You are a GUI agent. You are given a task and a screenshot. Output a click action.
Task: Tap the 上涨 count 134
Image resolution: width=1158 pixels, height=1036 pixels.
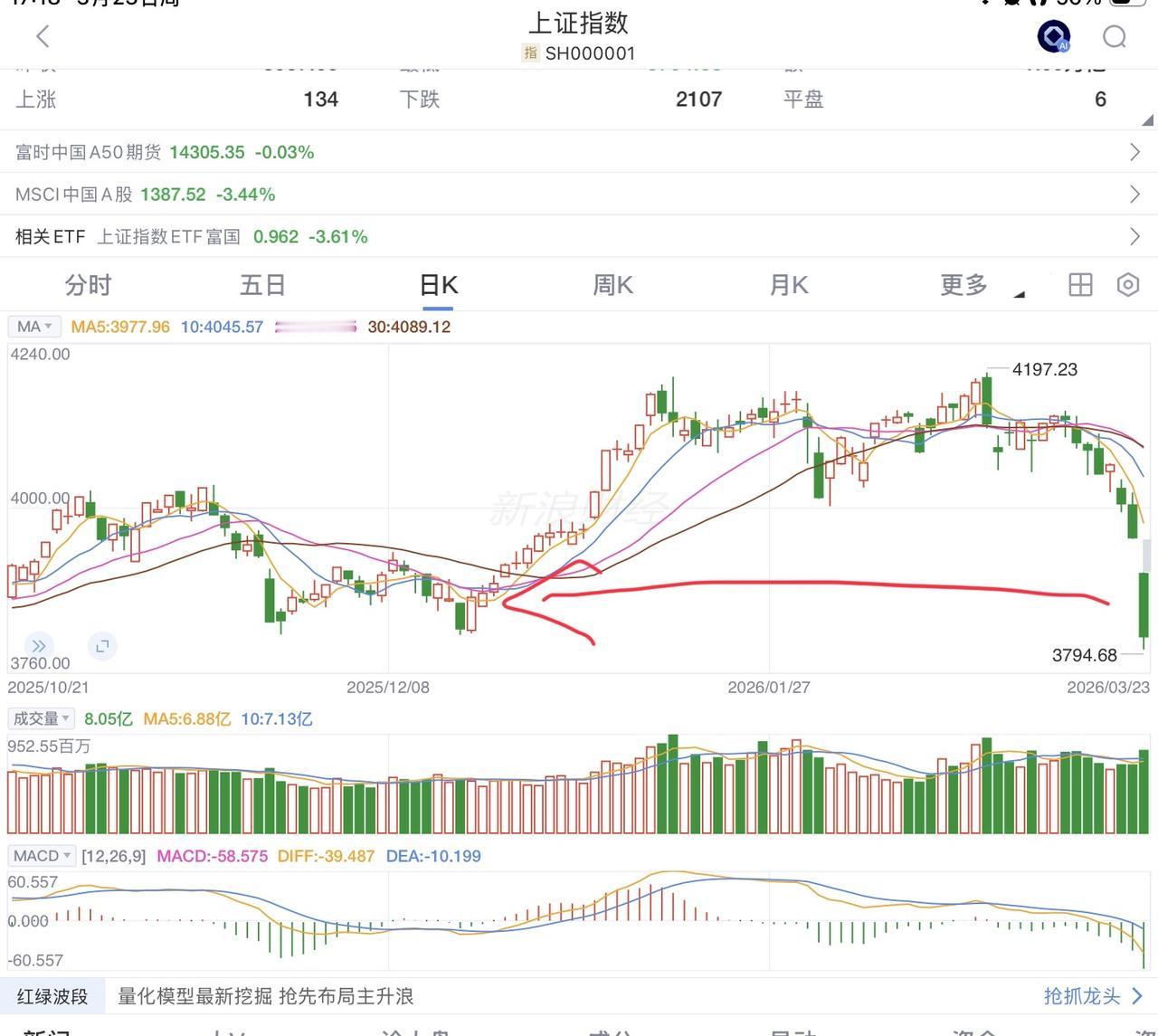pos(321,100)
